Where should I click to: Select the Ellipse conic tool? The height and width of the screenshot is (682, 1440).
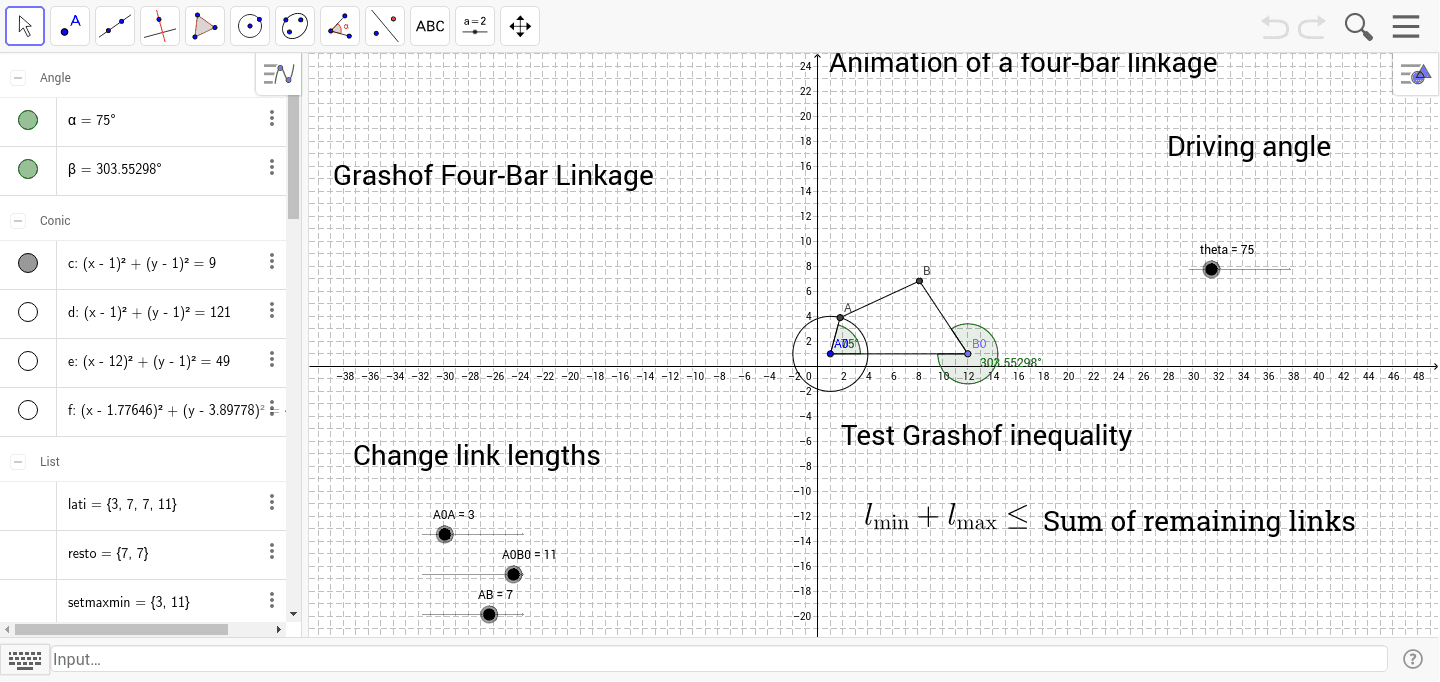pos(295,26)
